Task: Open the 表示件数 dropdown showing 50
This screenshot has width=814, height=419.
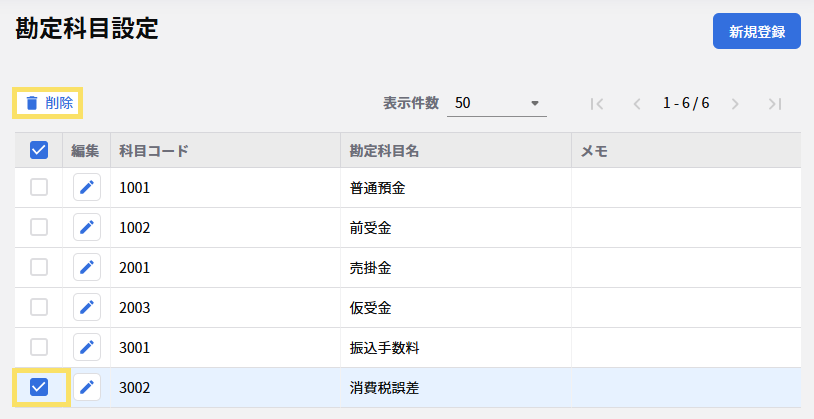Action: (x=496, y=103)
